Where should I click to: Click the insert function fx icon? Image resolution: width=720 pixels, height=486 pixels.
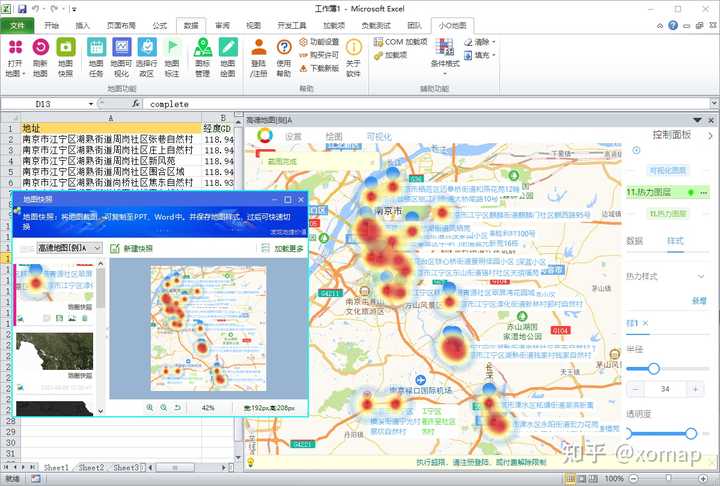click(136, 104)
